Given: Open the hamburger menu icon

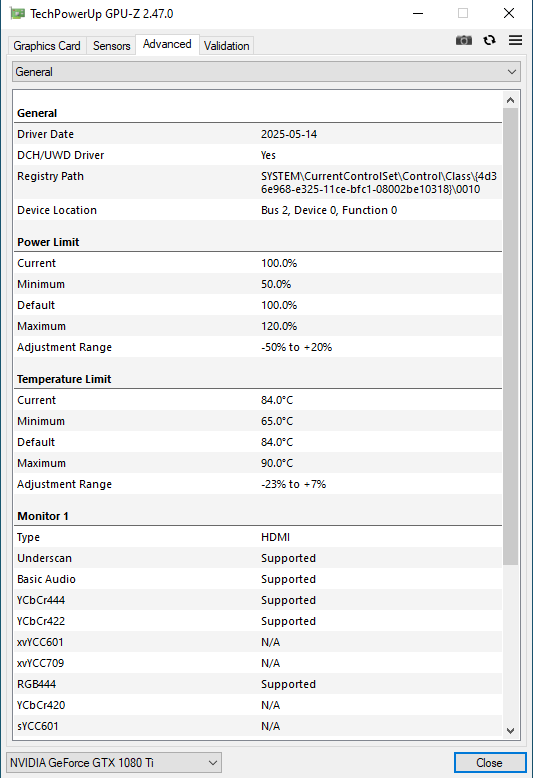Looking at the screenshot, I should (515, 40).
